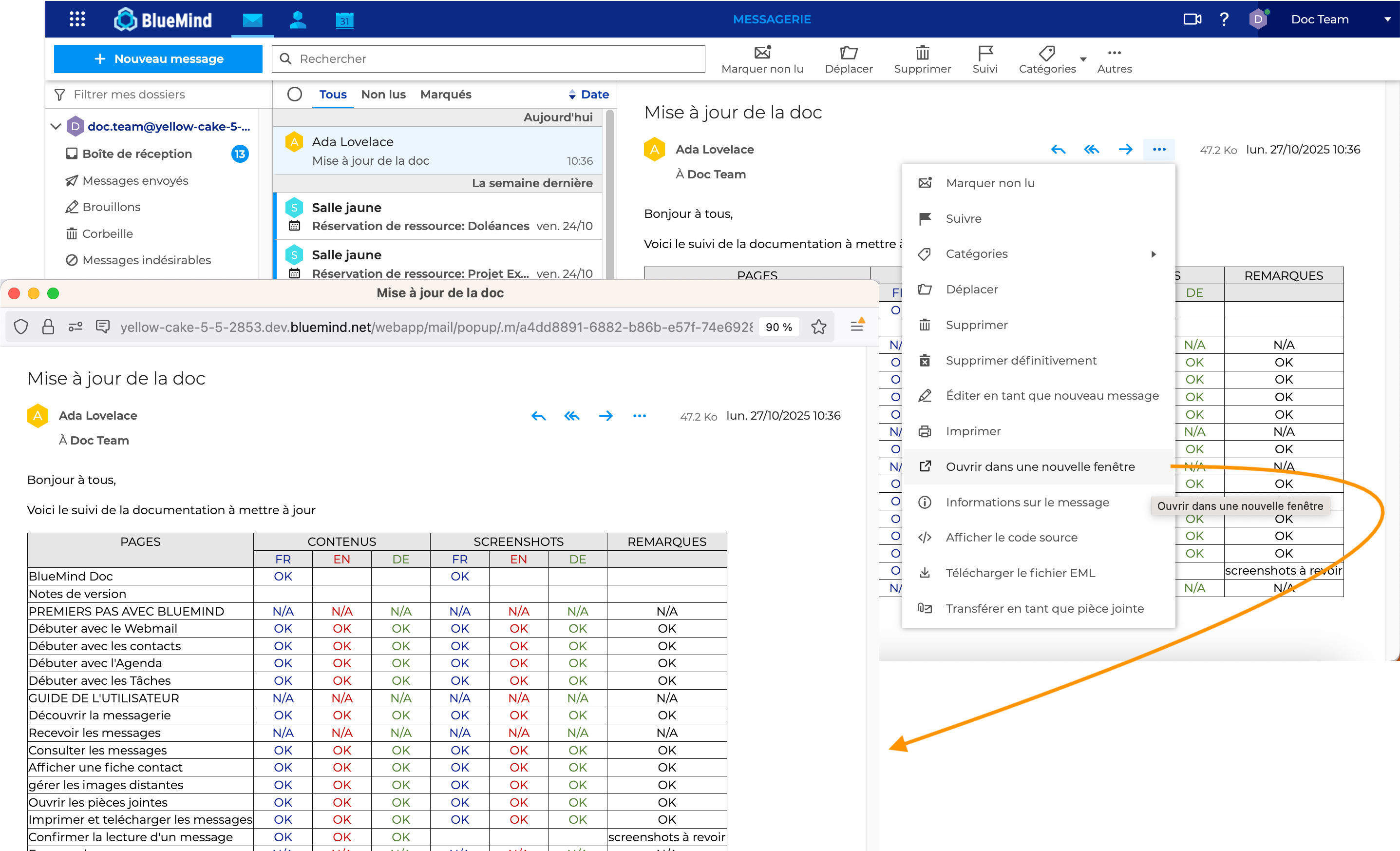Click reply-all arrow in popup message window

click(571, 416)
